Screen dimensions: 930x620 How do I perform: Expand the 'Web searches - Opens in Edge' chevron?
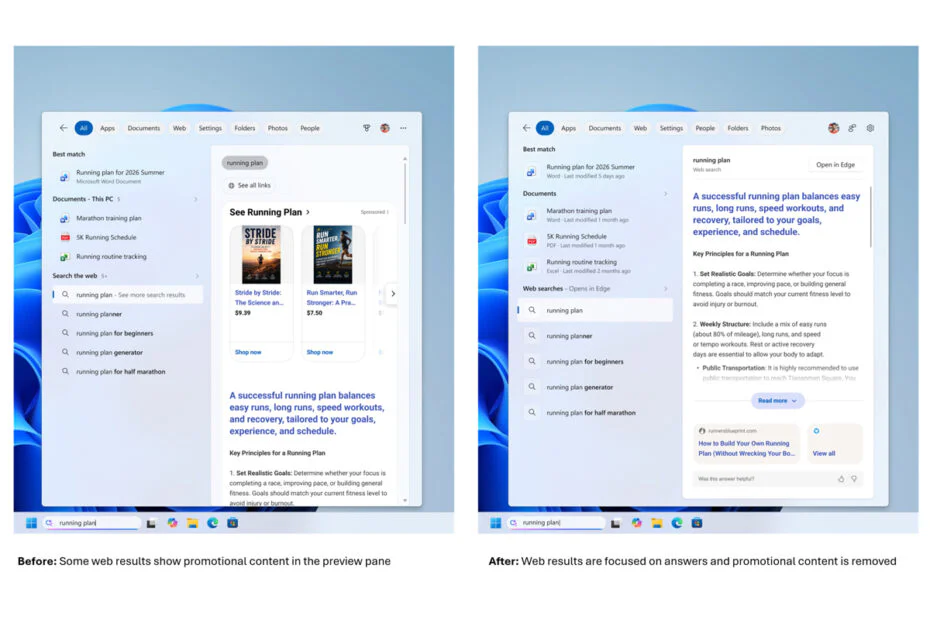(665, 289)
